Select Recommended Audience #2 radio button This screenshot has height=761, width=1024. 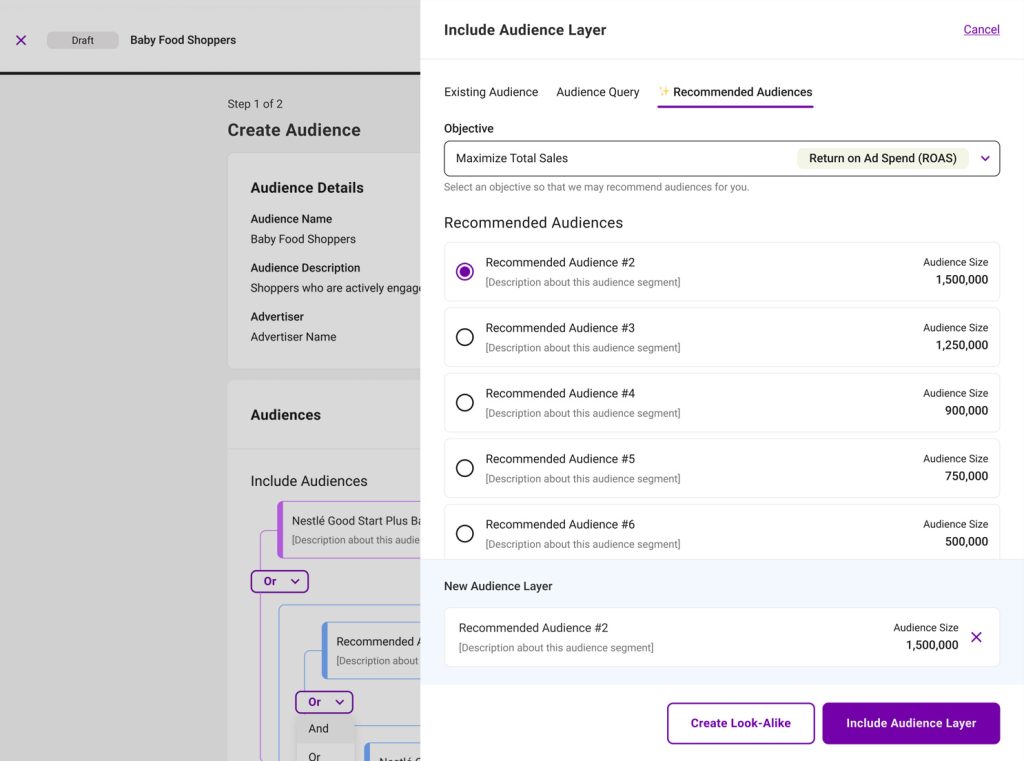tap(464, 272)
